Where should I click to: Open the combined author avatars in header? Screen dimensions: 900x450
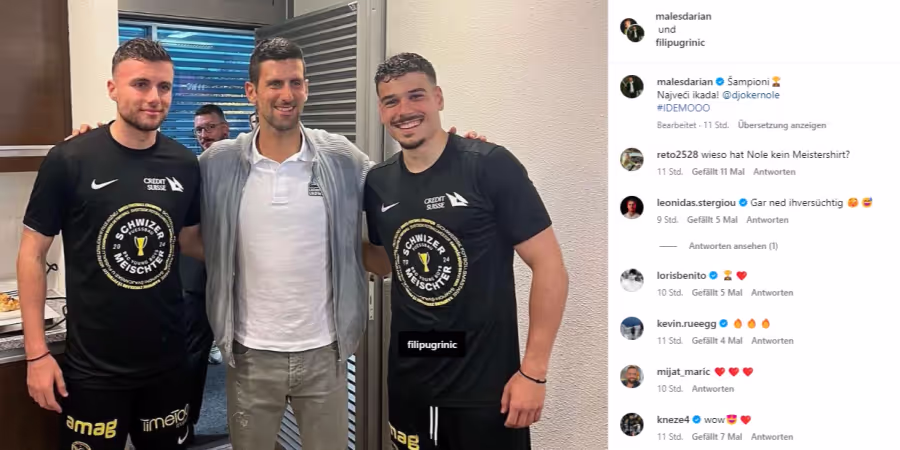click(x=632, y=30)
